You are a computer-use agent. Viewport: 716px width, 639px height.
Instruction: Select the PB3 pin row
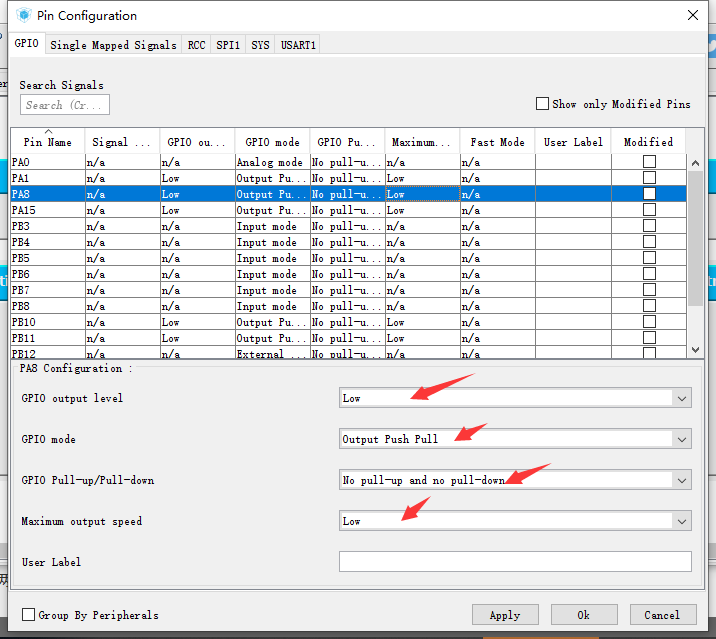click(x=348, y=226)
